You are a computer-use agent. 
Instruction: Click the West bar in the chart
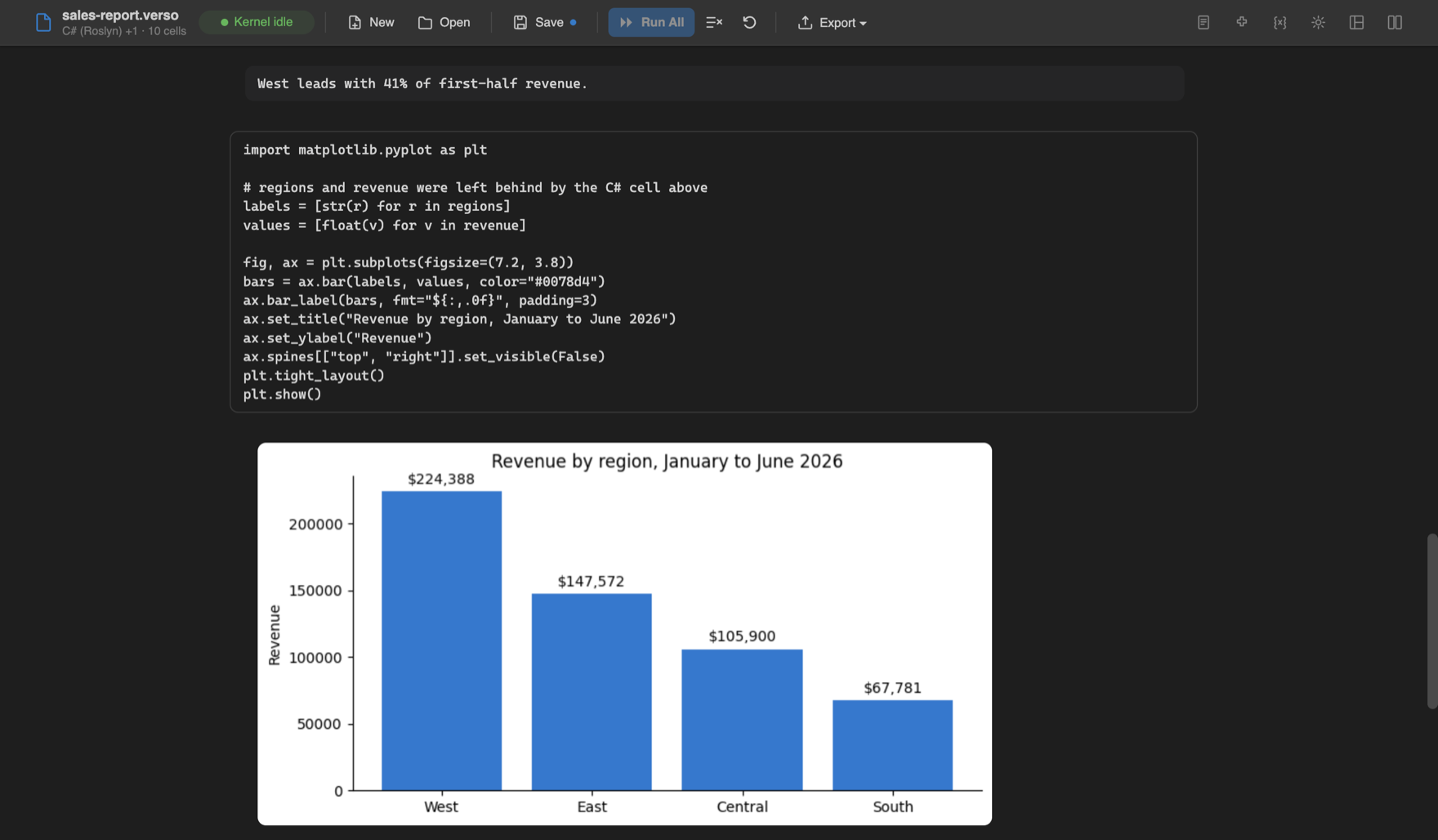441,641
